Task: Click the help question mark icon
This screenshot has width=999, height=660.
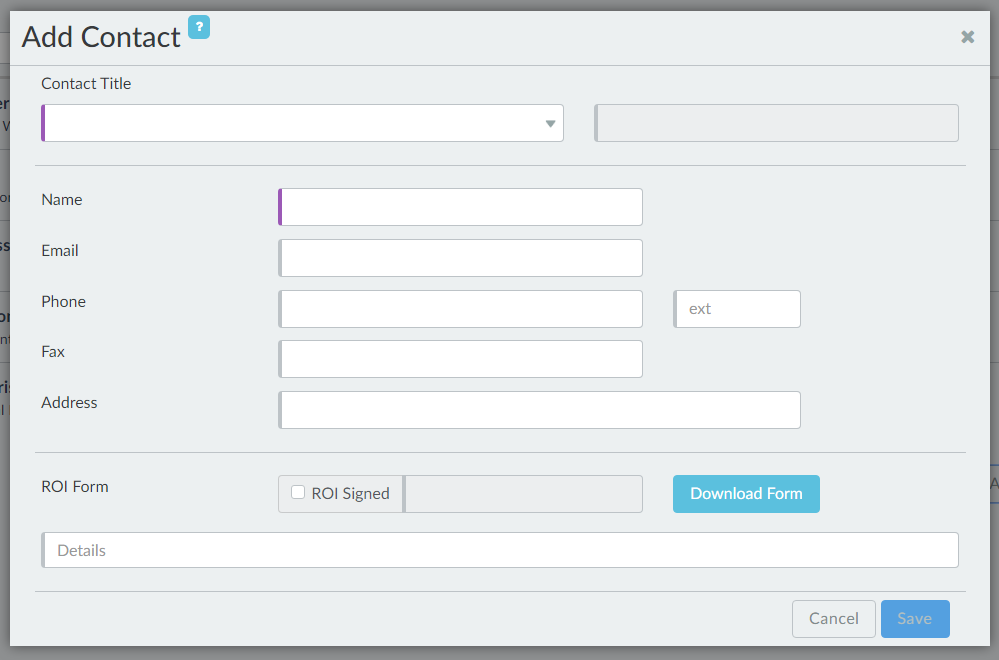Action: 199,28
